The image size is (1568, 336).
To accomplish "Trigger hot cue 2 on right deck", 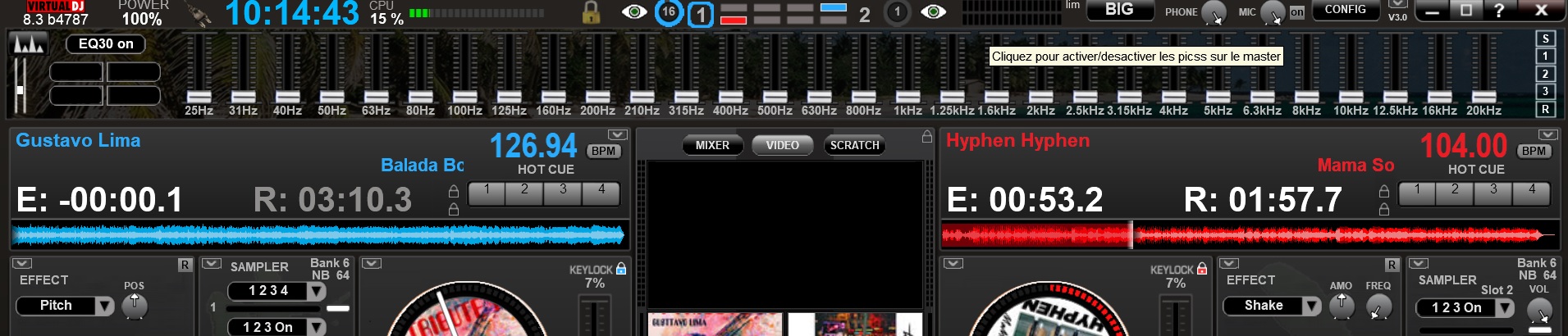I will coord(1455,193).
